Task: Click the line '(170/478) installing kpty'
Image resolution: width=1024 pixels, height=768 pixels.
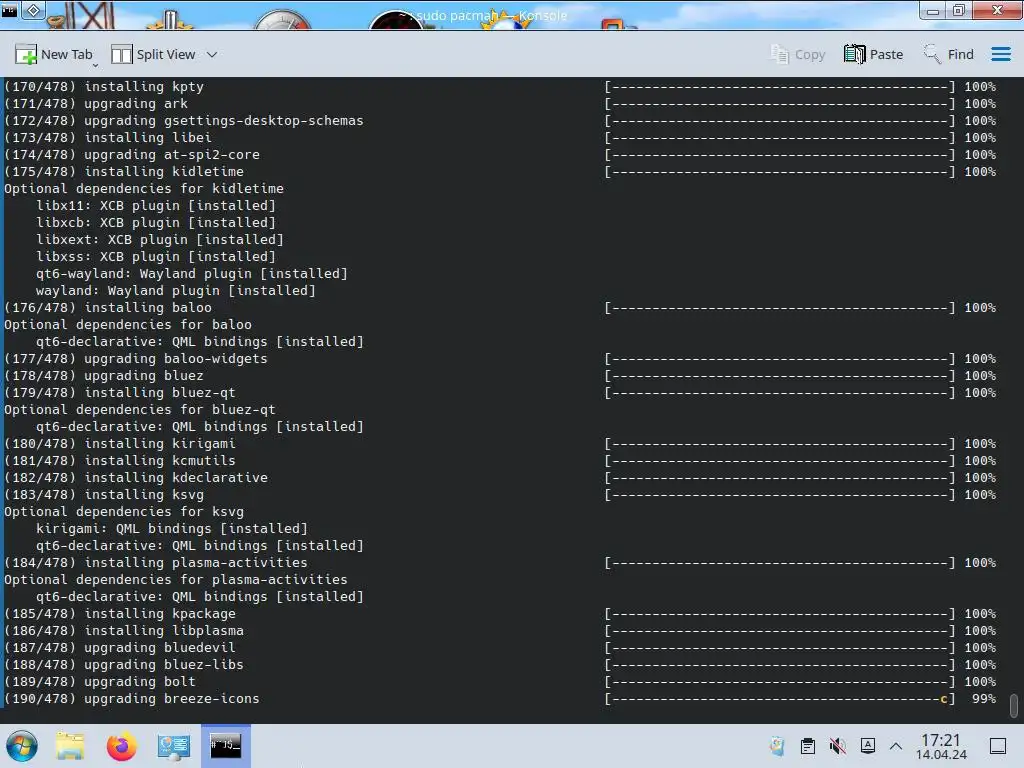Action: click(104, 86)
